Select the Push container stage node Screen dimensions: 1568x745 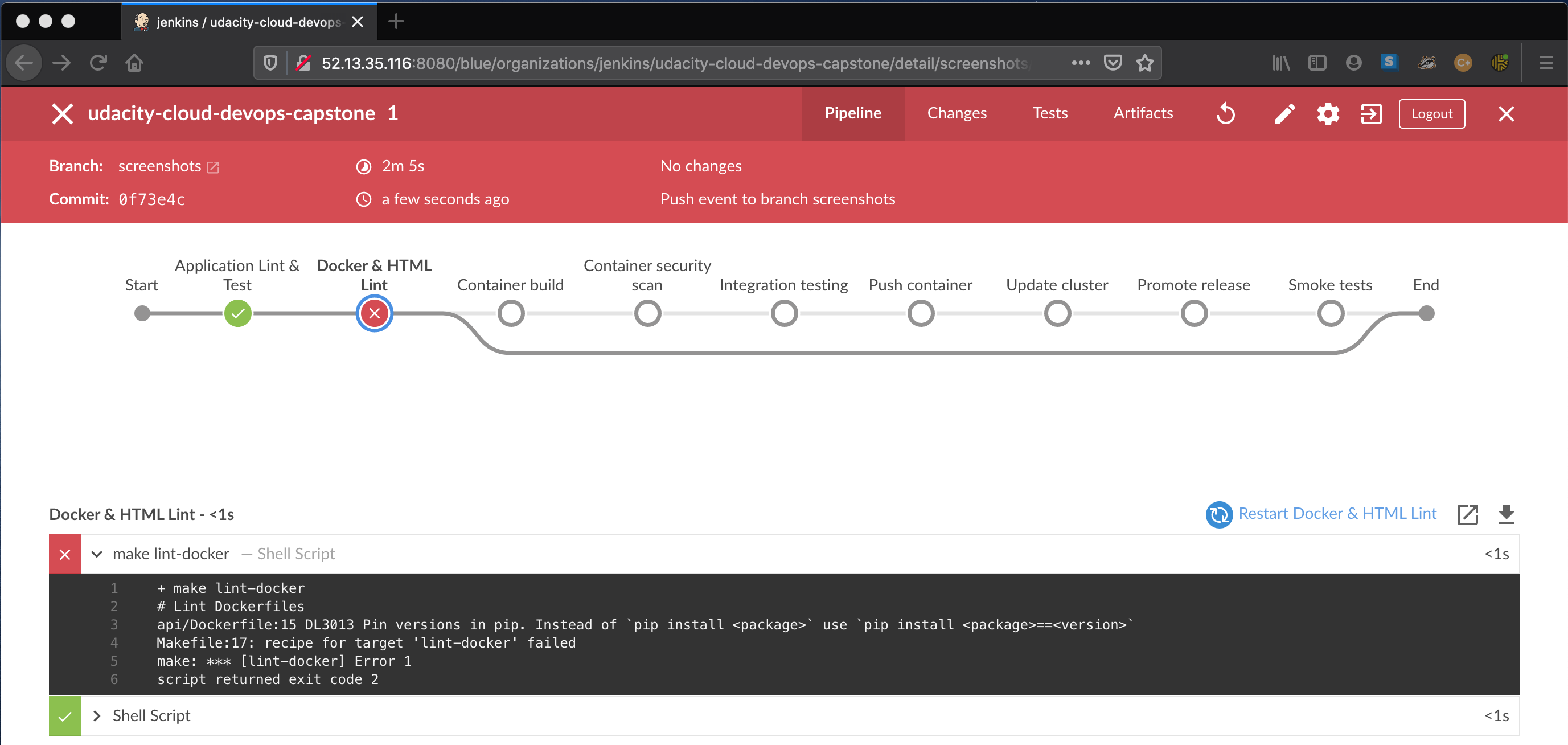click(x=921, y=314)
